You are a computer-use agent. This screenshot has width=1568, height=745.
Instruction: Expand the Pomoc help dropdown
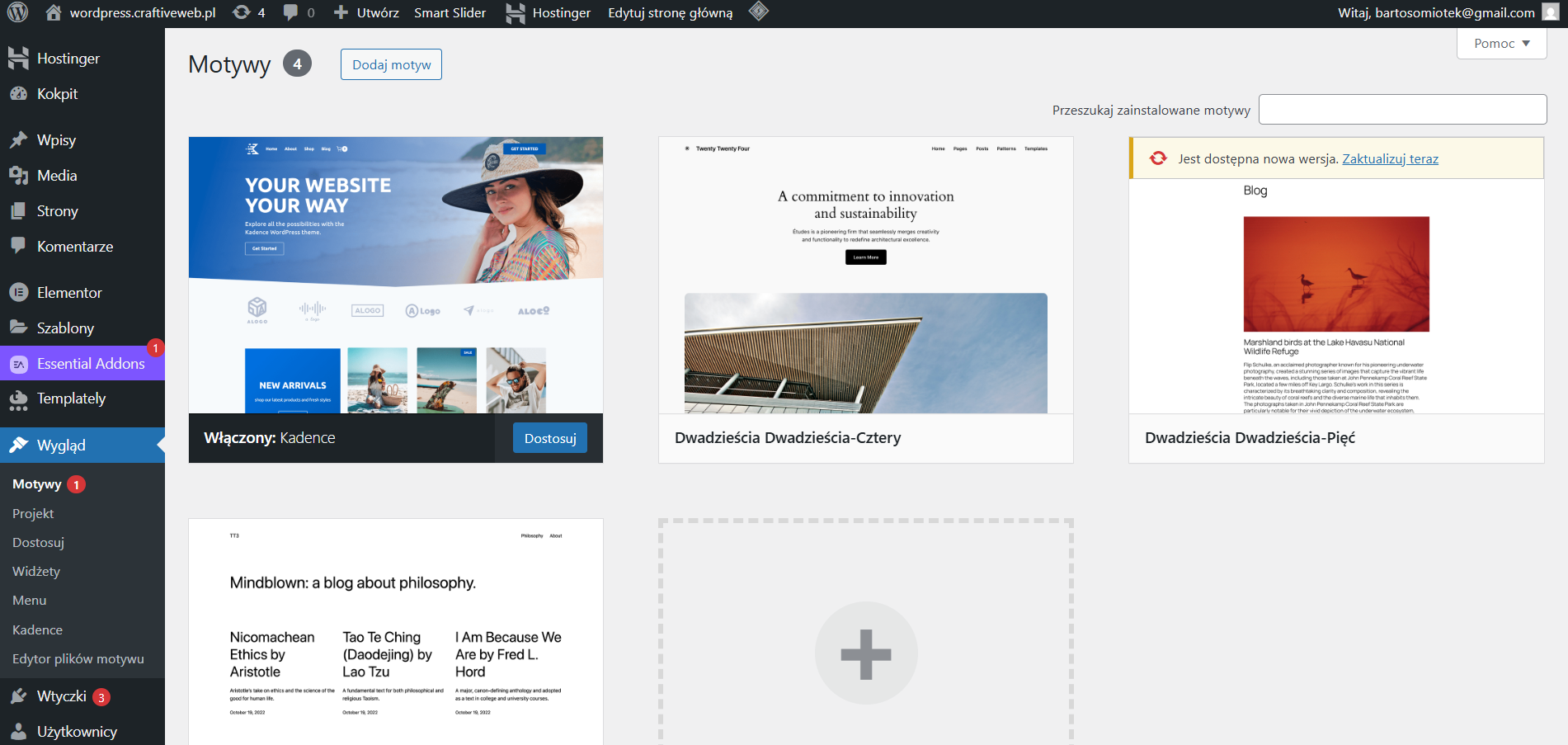click(x=1501, y=44)
